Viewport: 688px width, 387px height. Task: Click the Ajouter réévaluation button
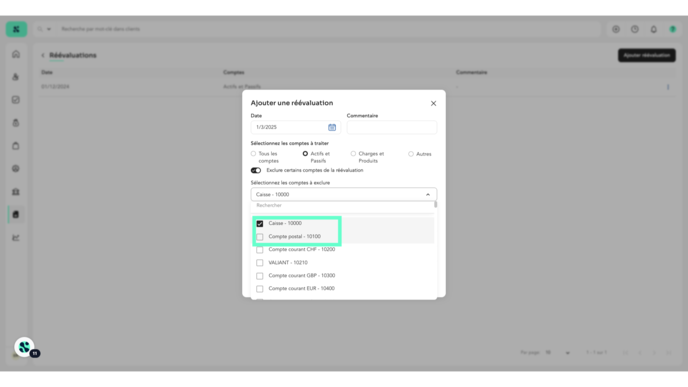[x=647, y=55]
